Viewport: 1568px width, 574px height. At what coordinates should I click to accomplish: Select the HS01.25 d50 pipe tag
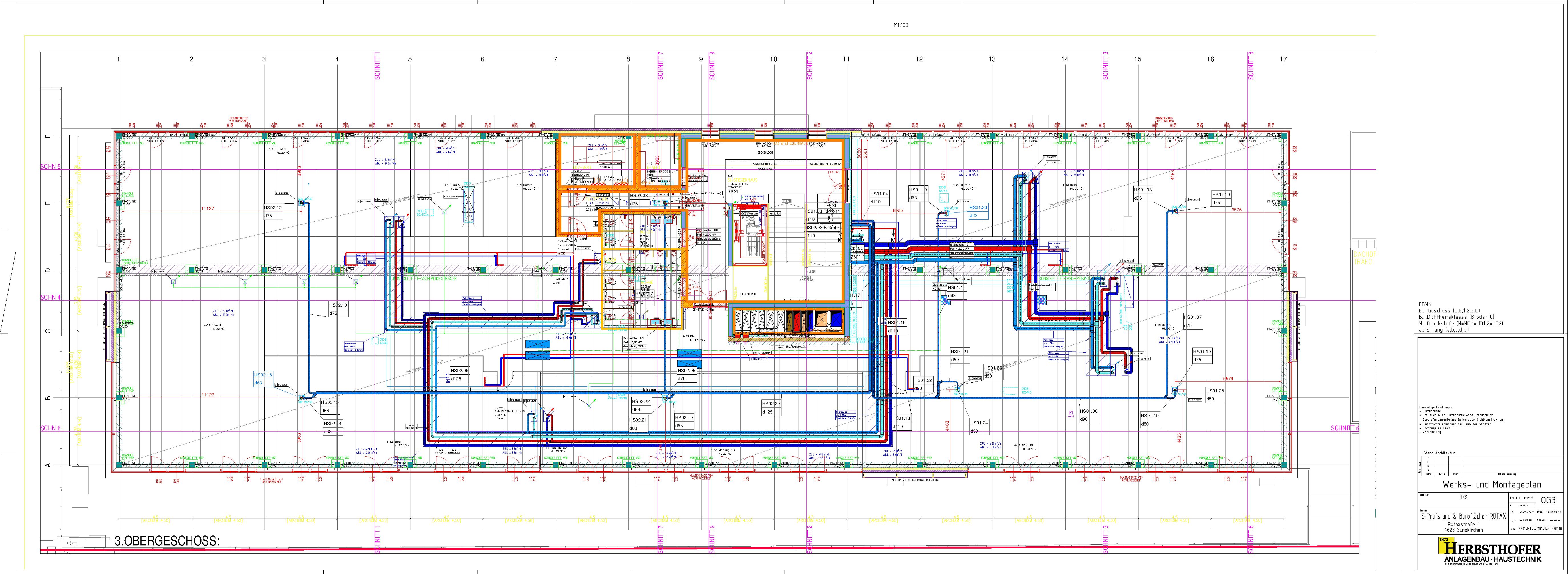point(1215,395)
